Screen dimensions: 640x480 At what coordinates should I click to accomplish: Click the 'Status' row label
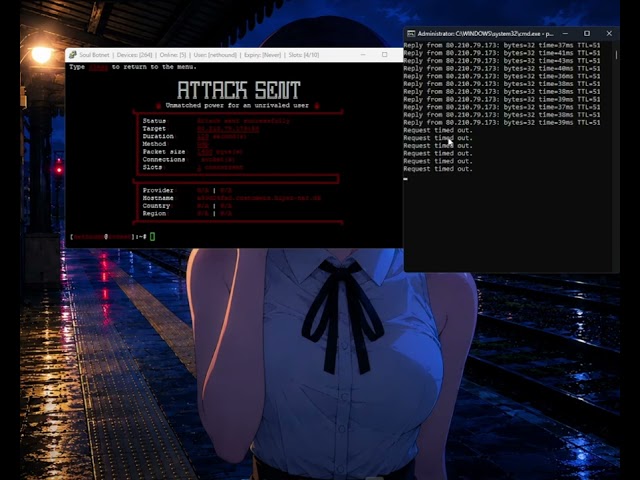(x=154, y=121)
